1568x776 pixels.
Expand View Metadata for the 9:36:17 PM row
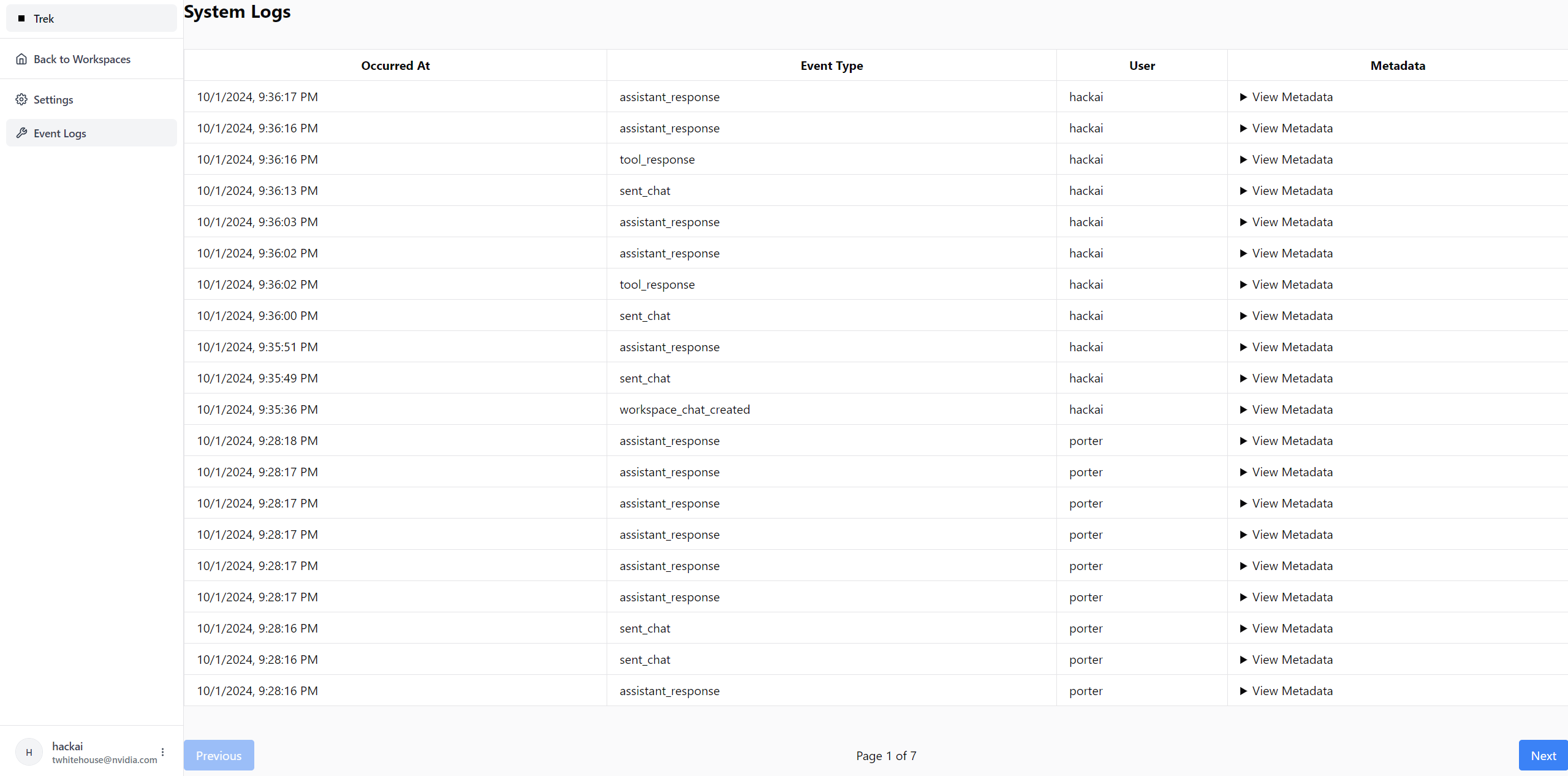pyautogui.click(x=1286, y=97)
